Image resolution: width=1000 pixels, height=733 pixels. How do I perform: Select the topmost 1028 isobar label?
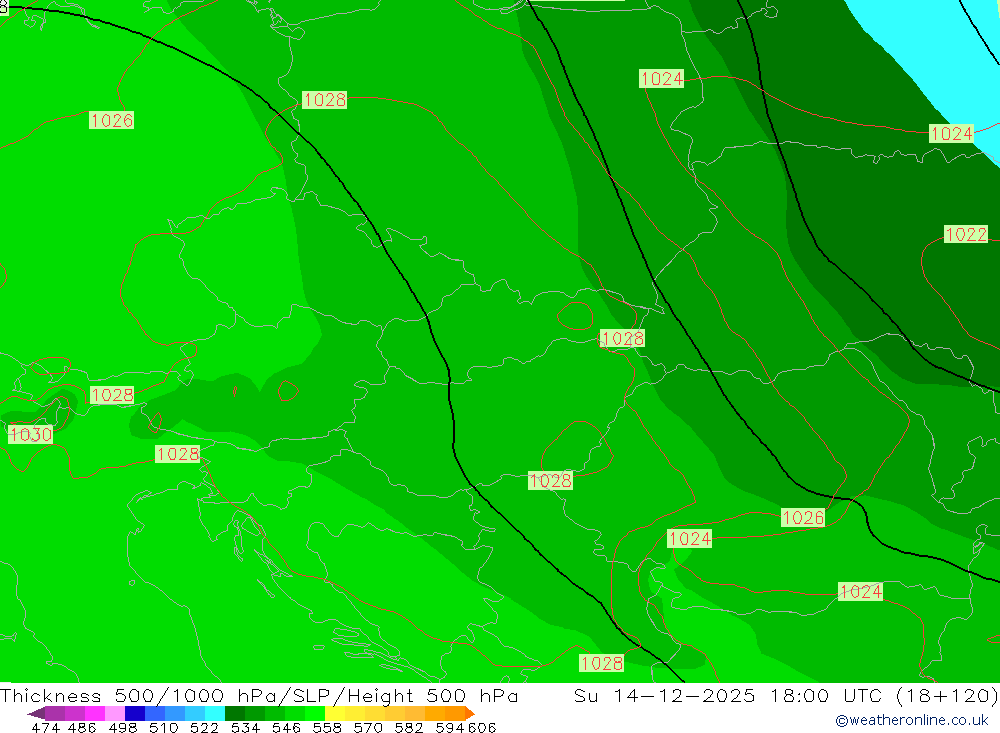325,100
